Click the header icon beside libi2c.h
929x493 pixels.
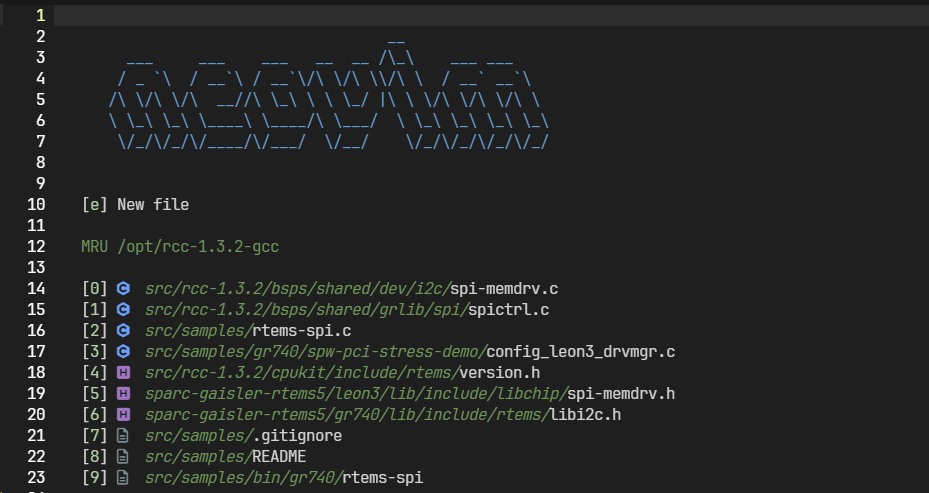coord(123,415)
